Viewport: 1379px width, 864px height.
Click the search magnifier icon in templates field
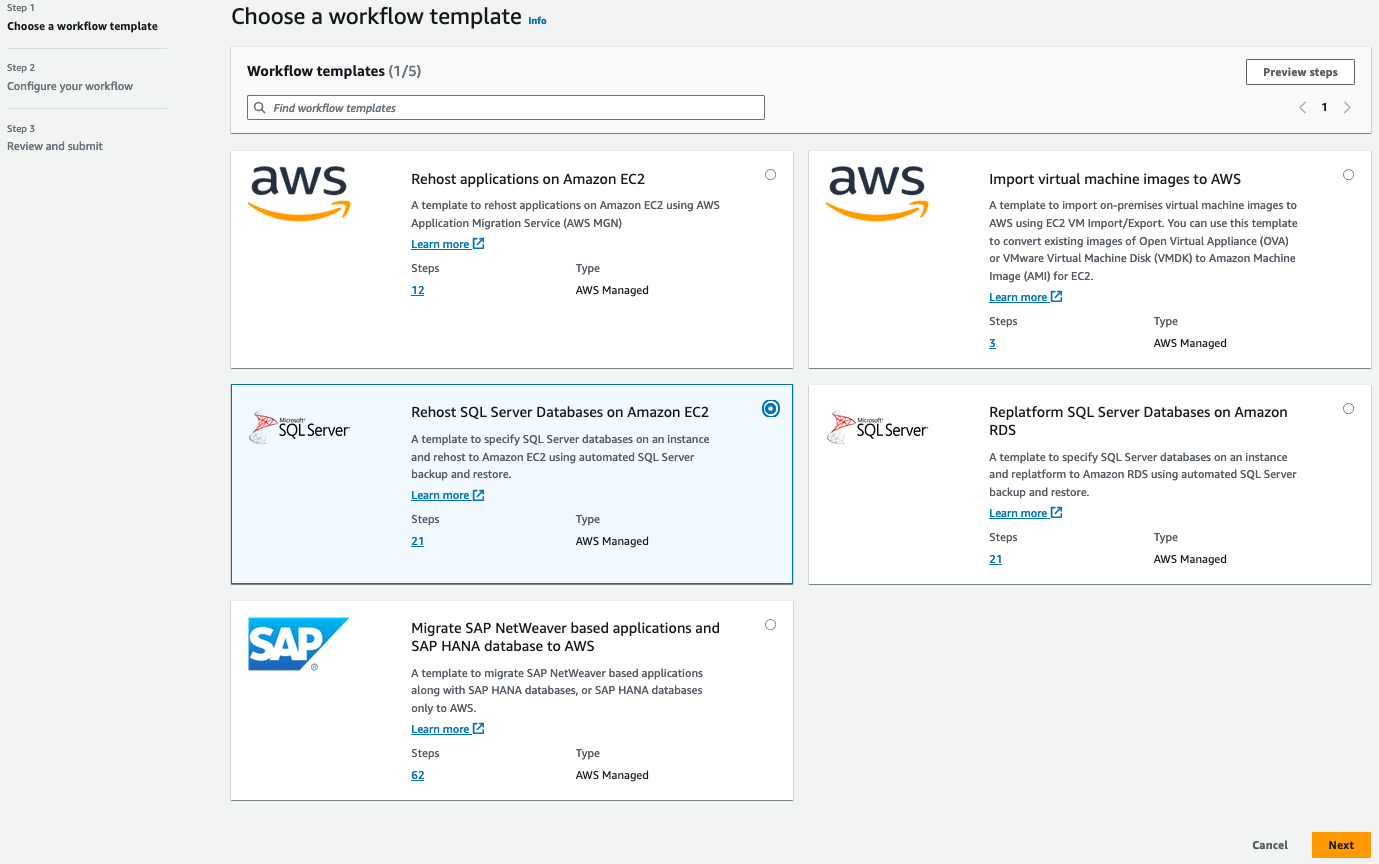click(260, 108)
